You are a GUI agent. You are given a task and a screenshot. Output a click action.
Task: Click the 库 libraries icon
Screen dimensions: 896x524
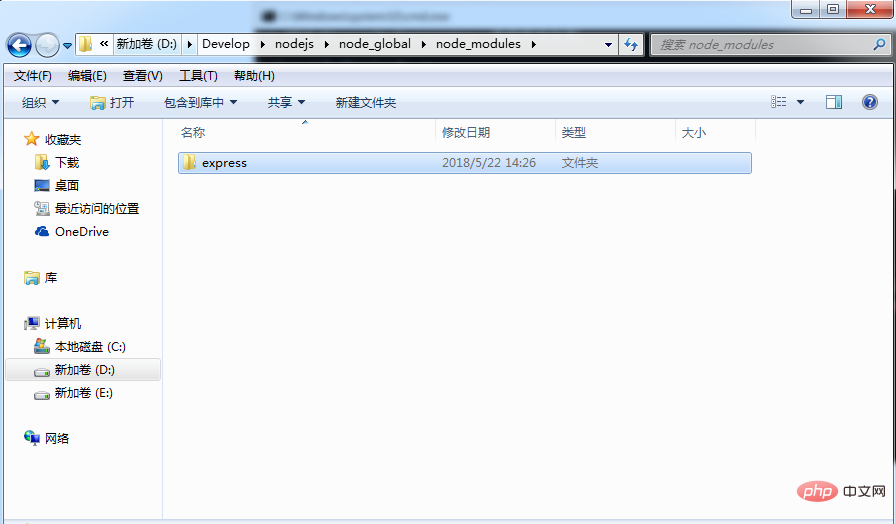[32, 278]
